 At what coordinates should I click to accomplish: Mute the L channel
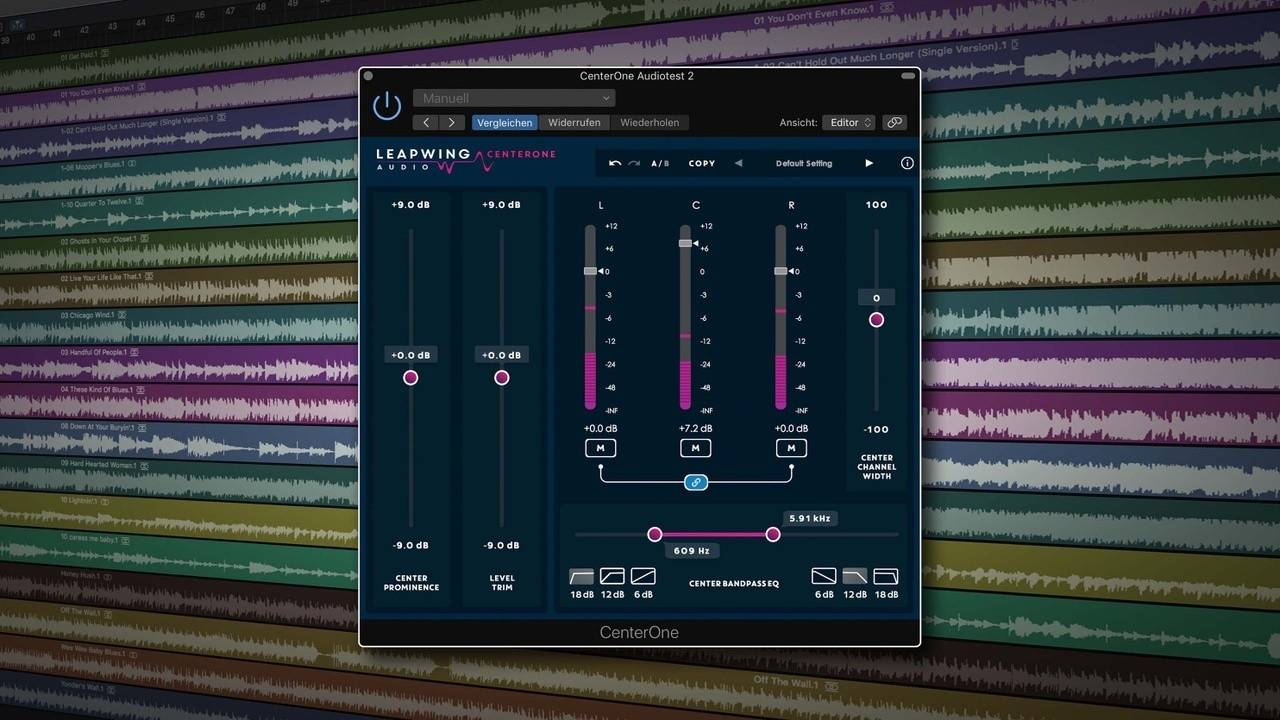[600, 448]
